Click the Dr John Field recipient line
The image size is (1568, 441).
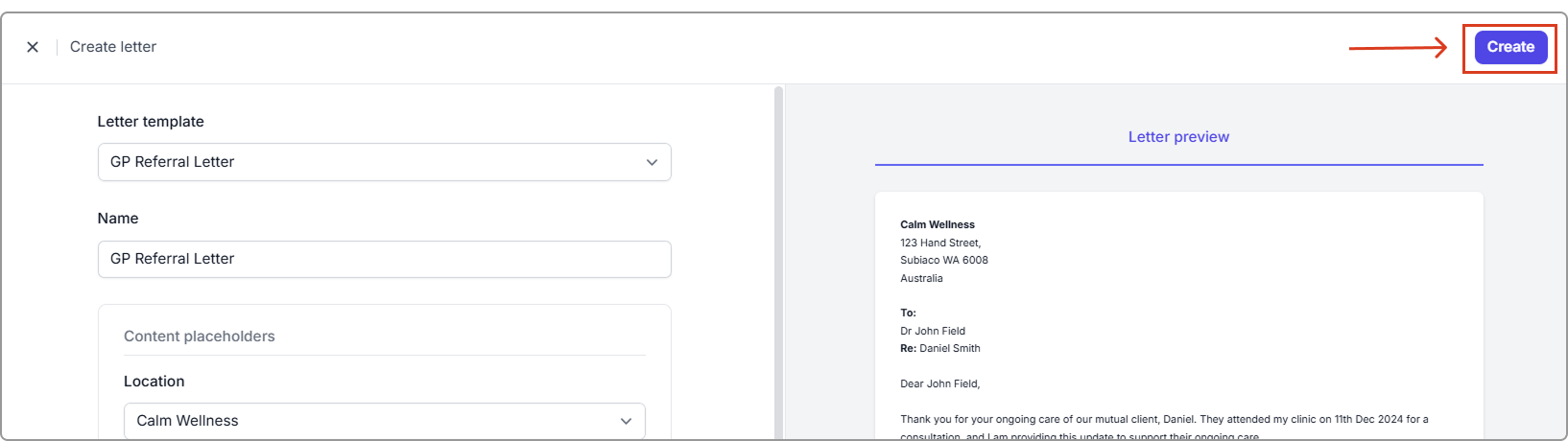(933, 331)
